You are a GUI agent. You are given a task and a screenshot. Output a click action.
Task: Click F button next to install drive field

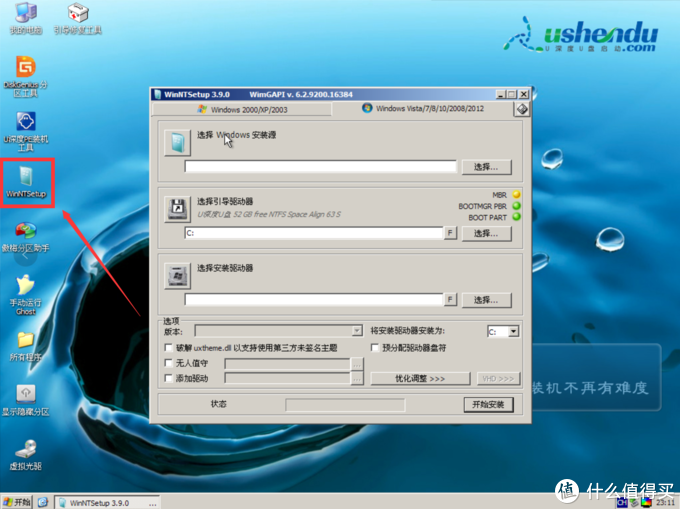450,299
